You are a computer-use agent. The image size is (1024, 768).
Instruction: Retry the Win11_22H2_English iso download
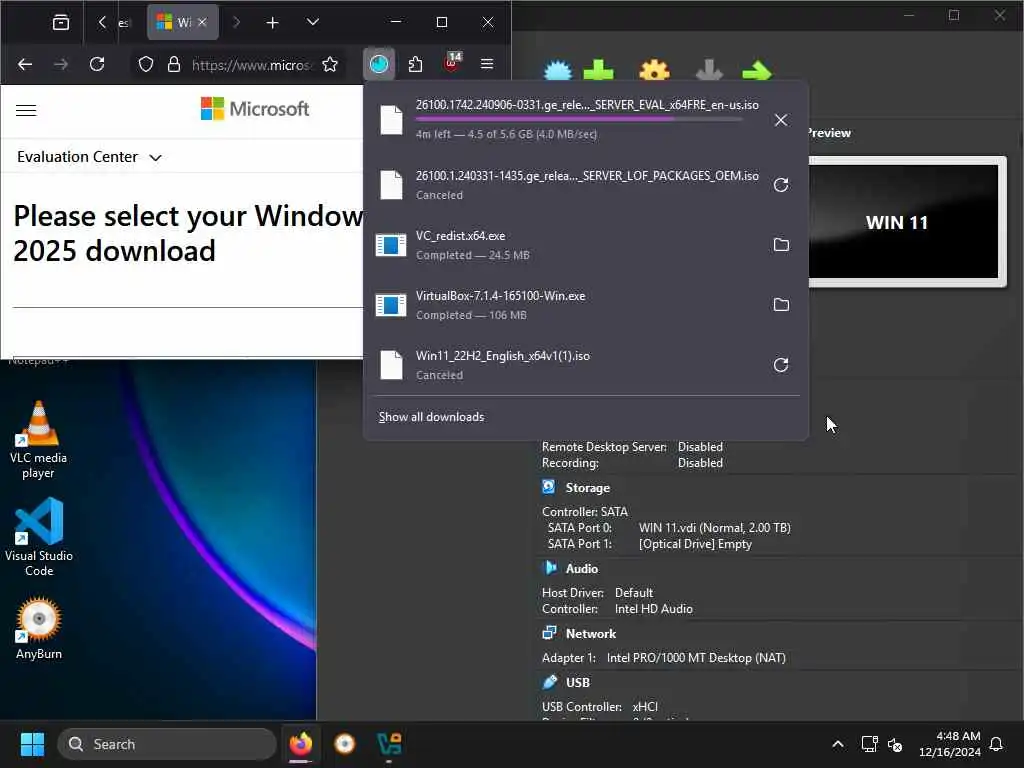point(781,365)
